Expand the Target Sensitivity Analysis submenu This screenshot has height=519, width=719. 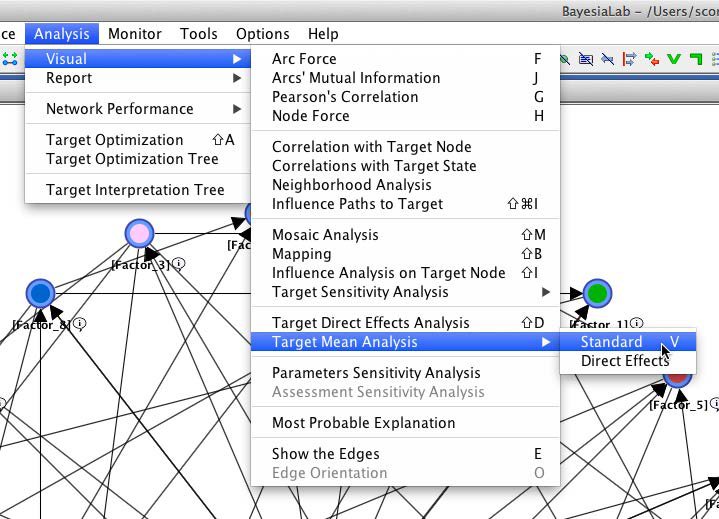coord(405,292)
